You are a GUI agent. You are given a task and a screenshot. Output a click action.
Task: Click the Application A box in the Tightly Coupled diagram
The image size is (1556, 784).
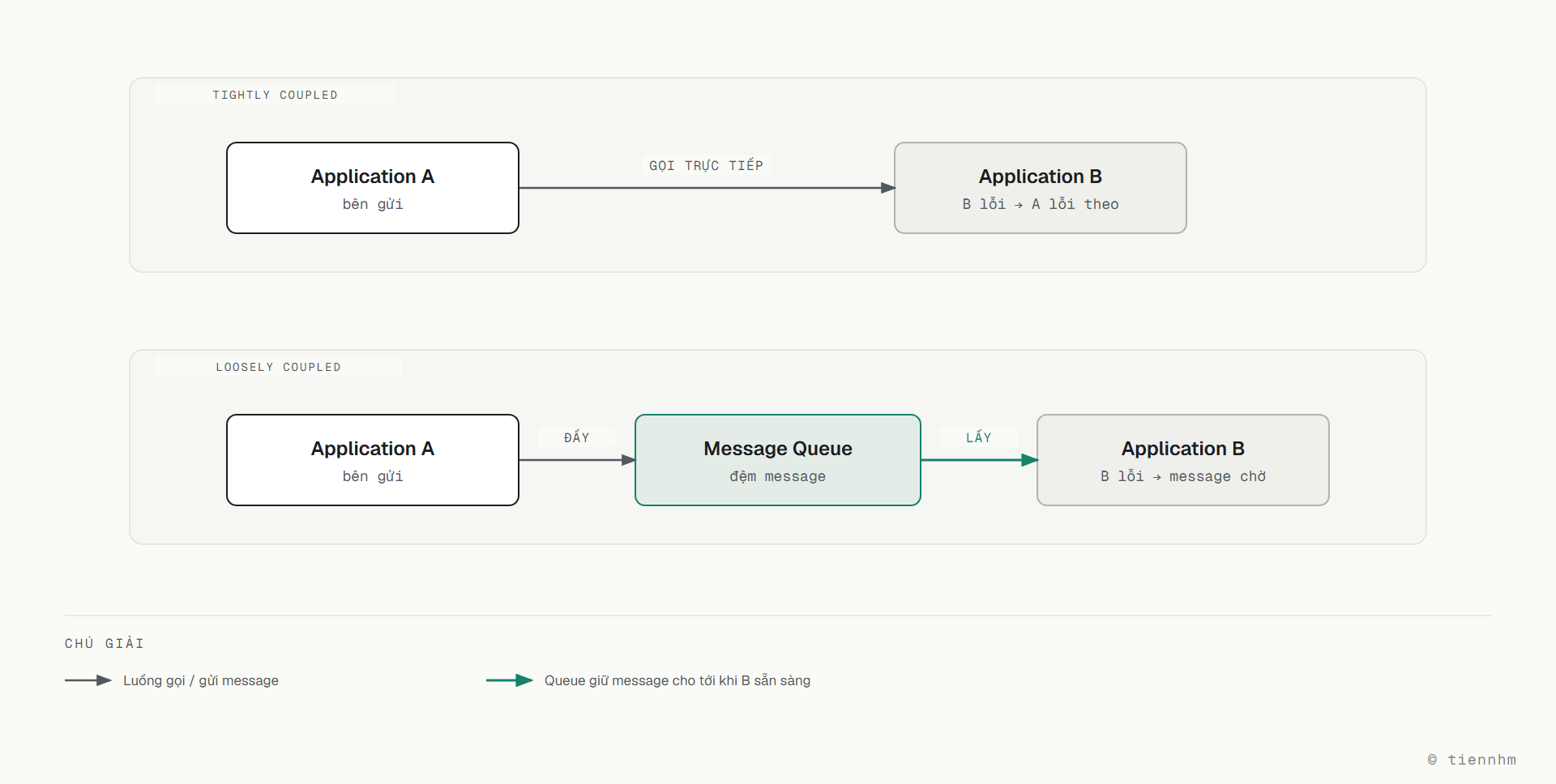(x=373, y=188)
